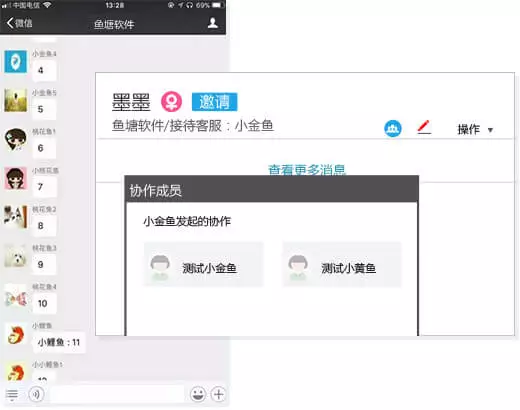Select collaborator 测试小黄鱼

(342, 265)
